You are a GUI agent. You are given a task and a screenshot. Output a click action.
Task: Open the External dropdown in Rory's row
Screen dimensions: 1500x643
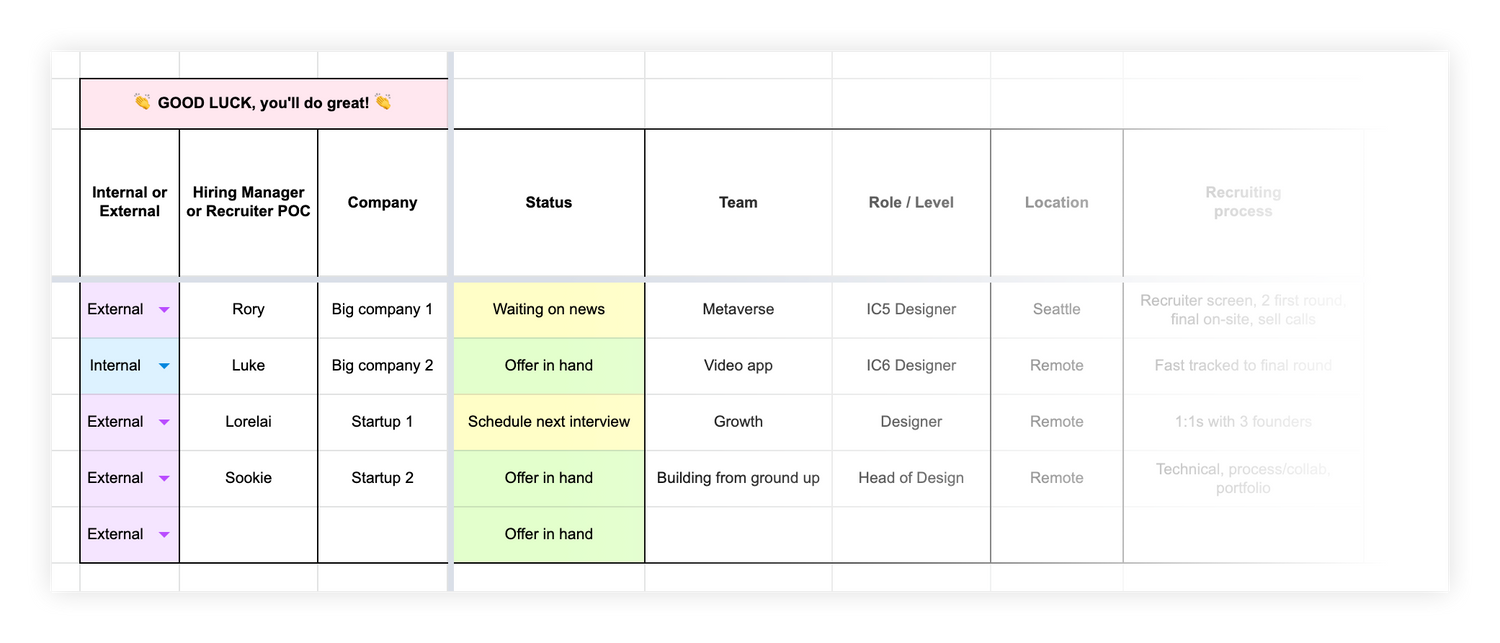click(x=164, y=310)
